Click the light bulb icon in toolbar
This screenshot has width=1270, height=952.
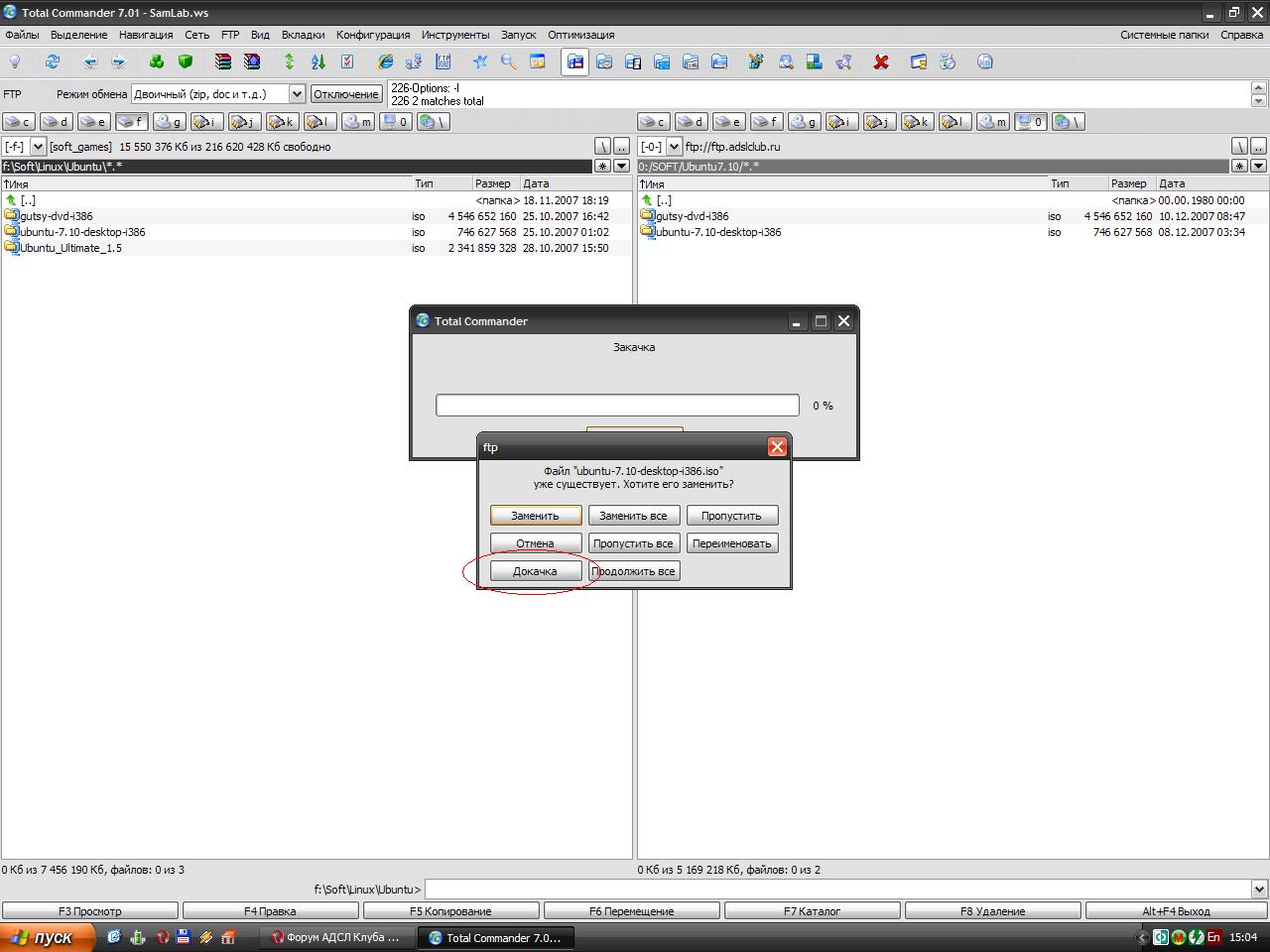point(15,61)
